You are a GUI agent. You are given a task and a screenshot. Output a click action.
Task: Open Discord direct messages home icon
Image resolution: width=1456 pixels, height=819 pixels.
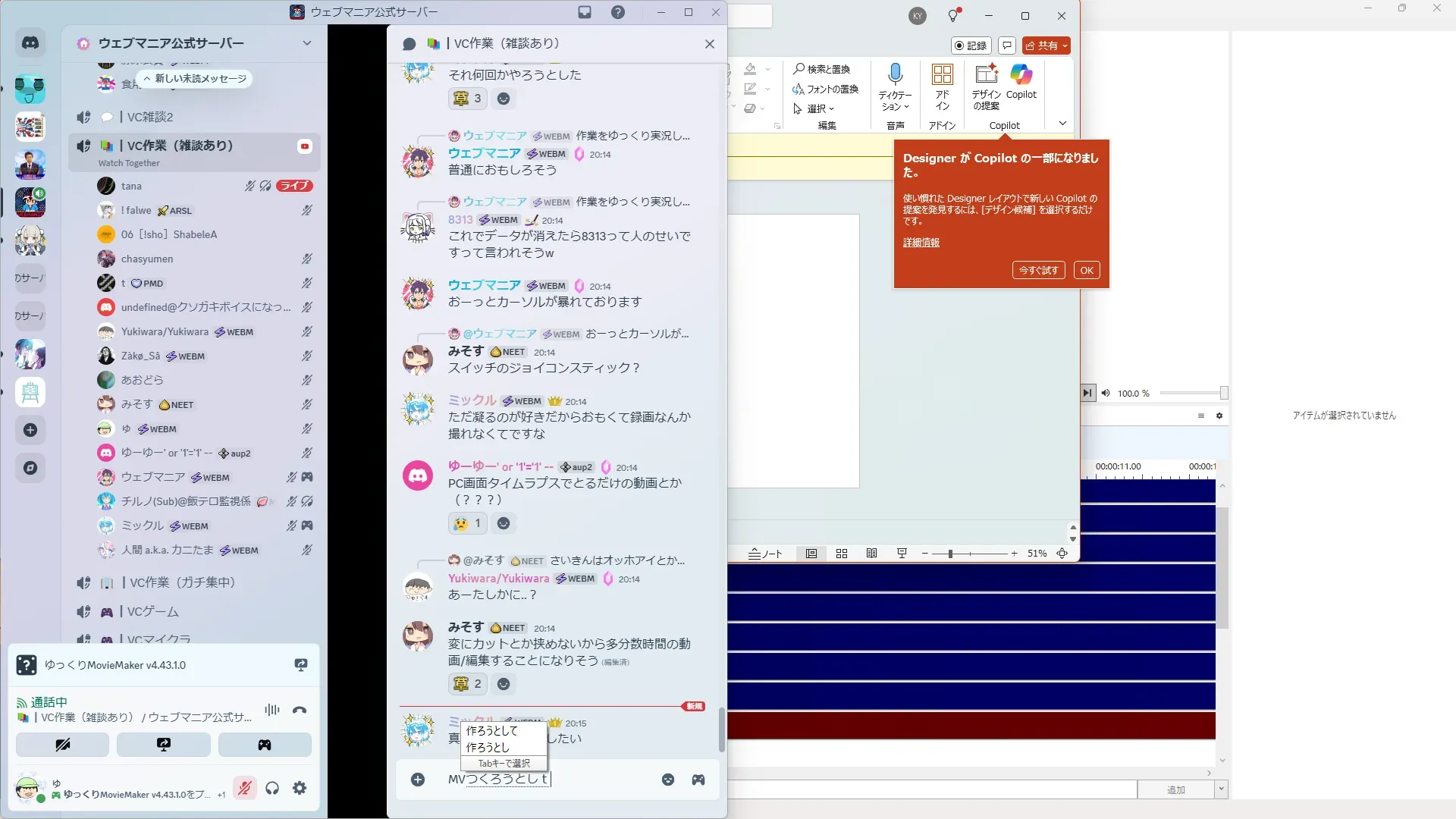pos(30,43)
